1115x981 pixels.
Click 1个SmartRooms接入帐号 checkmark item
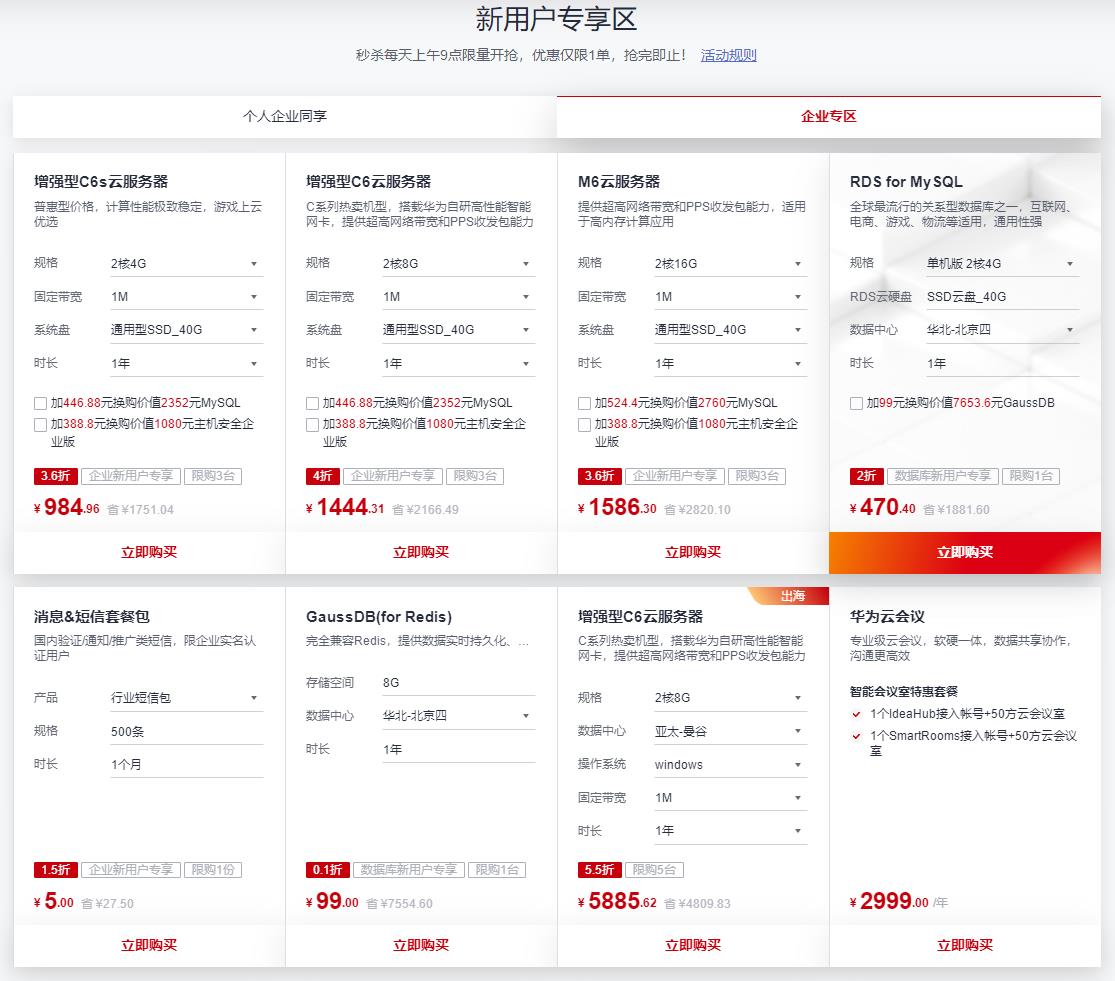964,743
